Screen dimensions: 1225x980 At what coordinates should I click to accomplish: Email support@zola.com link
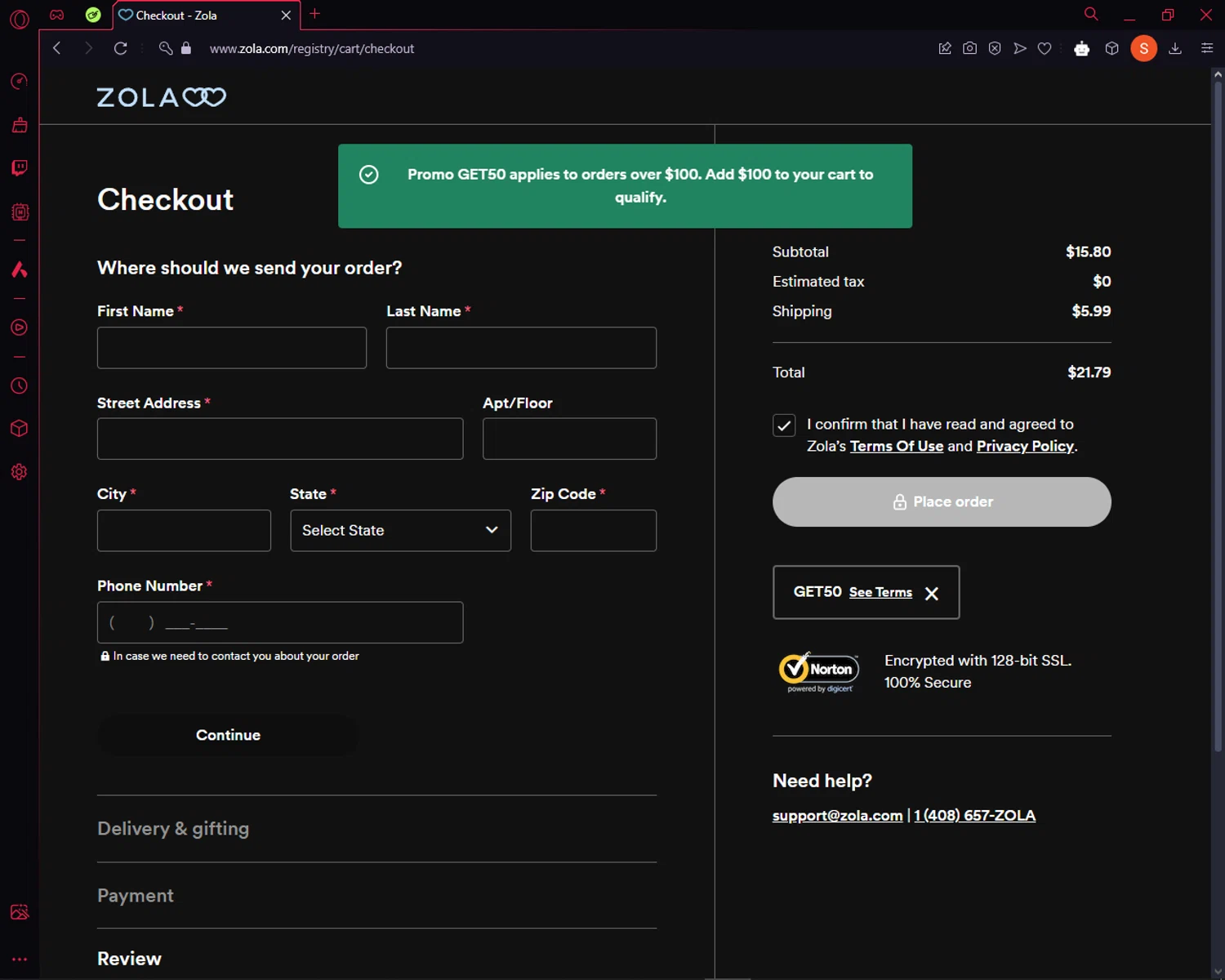pyautogui.click(x=837, y=815)
